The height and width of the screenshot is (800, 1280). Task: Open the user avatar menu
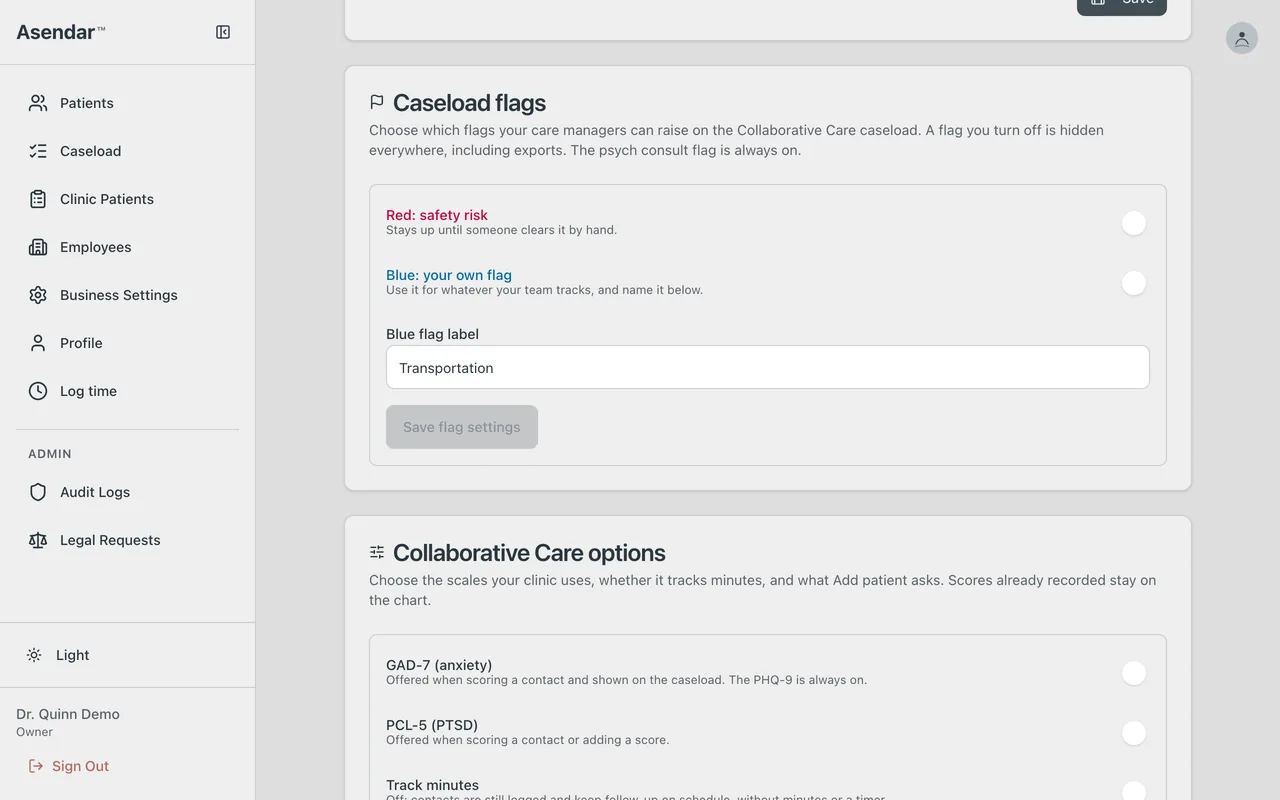pos(1242,38)
